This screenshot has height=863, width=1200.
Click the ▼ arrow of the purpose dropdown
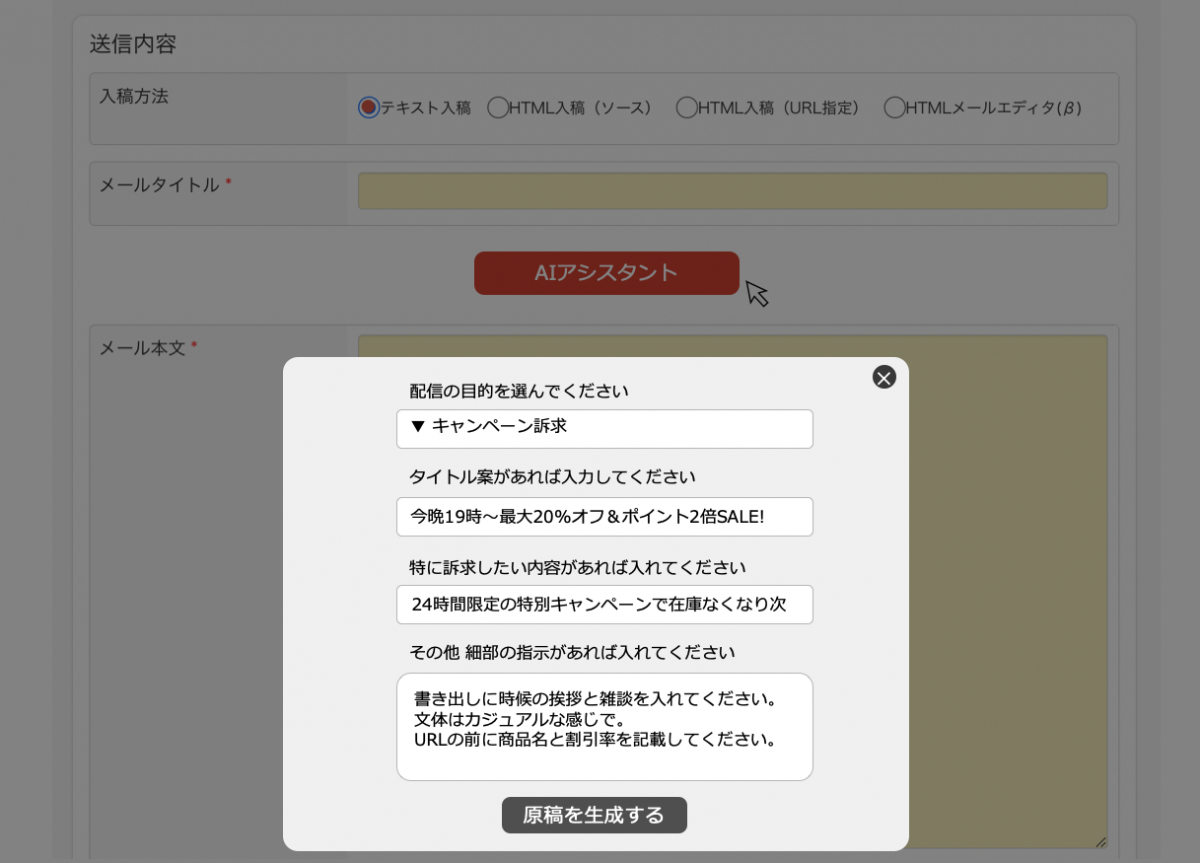[418, 427]
